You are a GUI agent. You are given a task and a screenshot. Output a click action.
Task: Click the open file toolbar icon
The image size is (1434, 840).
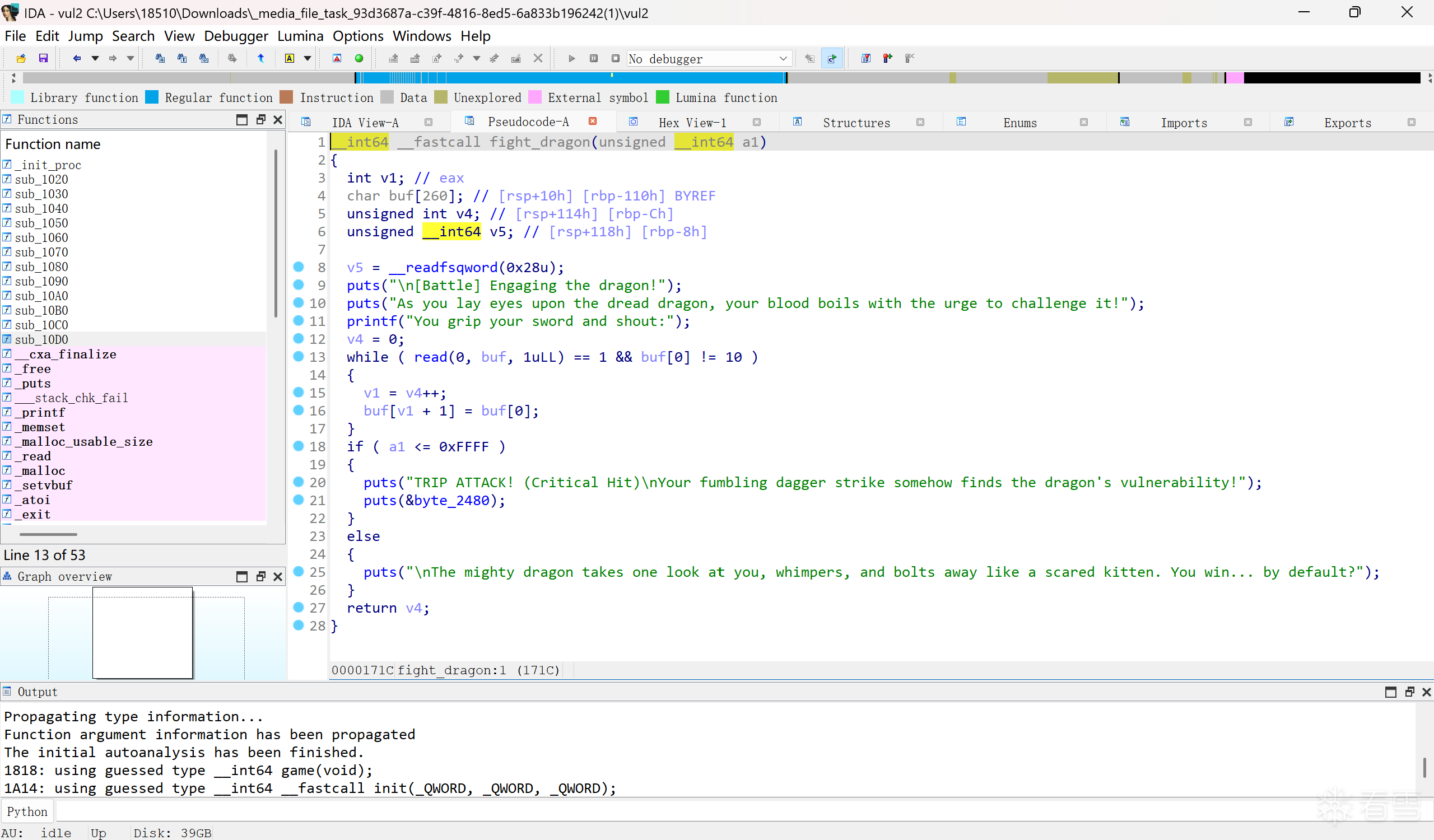pos(21,58)
